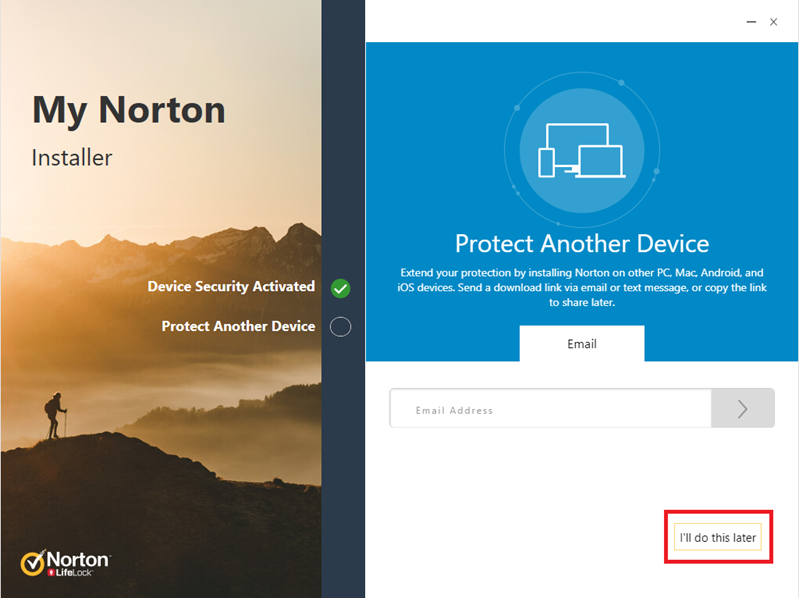Focus the Email Address input field
The height and width of the screenshot is (598, 800).
pyautogui.click(x=551, y=408)
